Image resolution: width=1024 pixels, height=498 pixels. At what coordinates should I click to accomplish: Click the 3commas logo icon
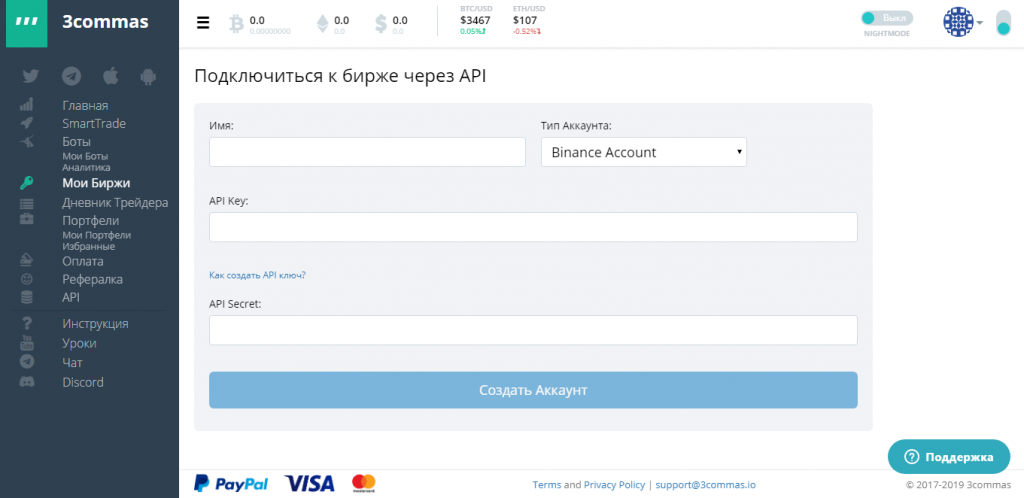26,22
